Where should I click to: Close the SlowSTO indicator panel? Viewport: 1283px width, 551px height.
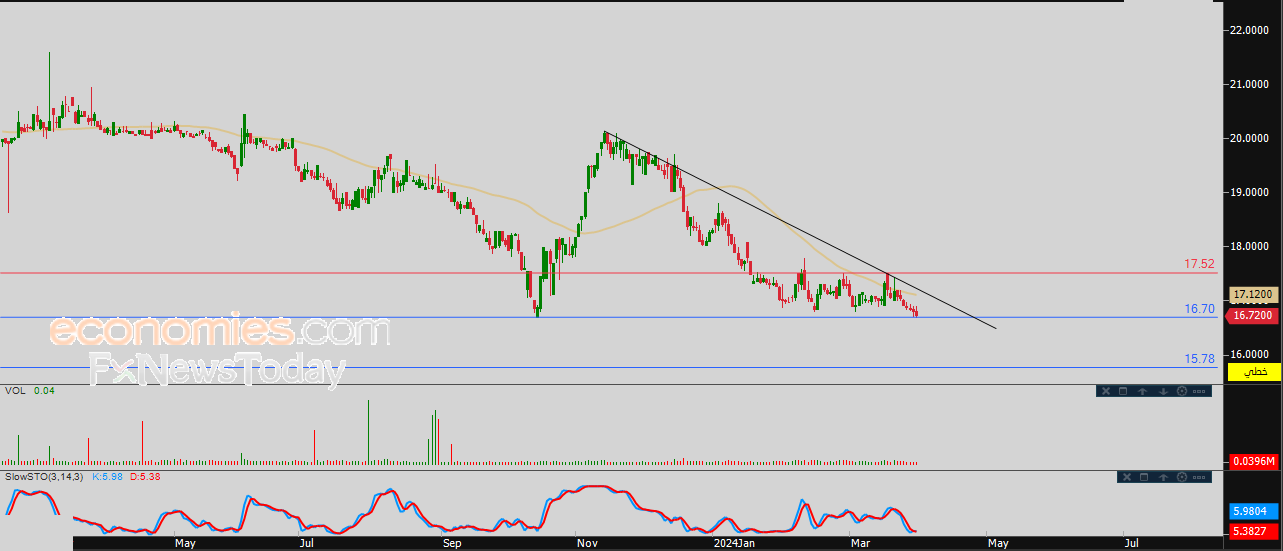pyautogui.click(x=1127, y=477)
